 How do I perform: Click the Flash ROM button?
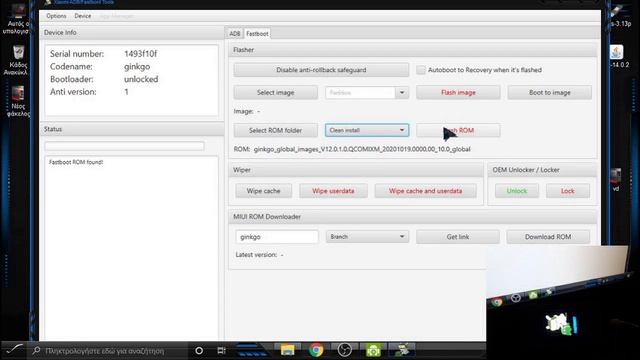458,130
